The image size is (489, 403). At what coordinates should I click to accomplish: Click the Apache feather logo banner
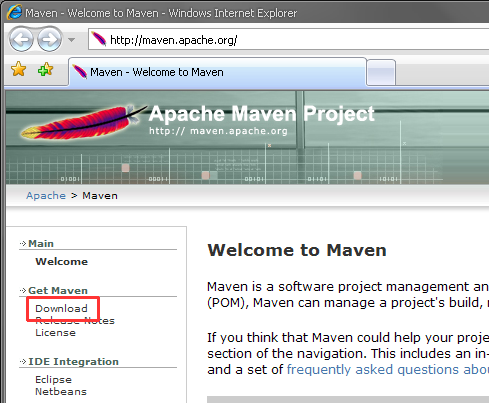coord(83,122)
